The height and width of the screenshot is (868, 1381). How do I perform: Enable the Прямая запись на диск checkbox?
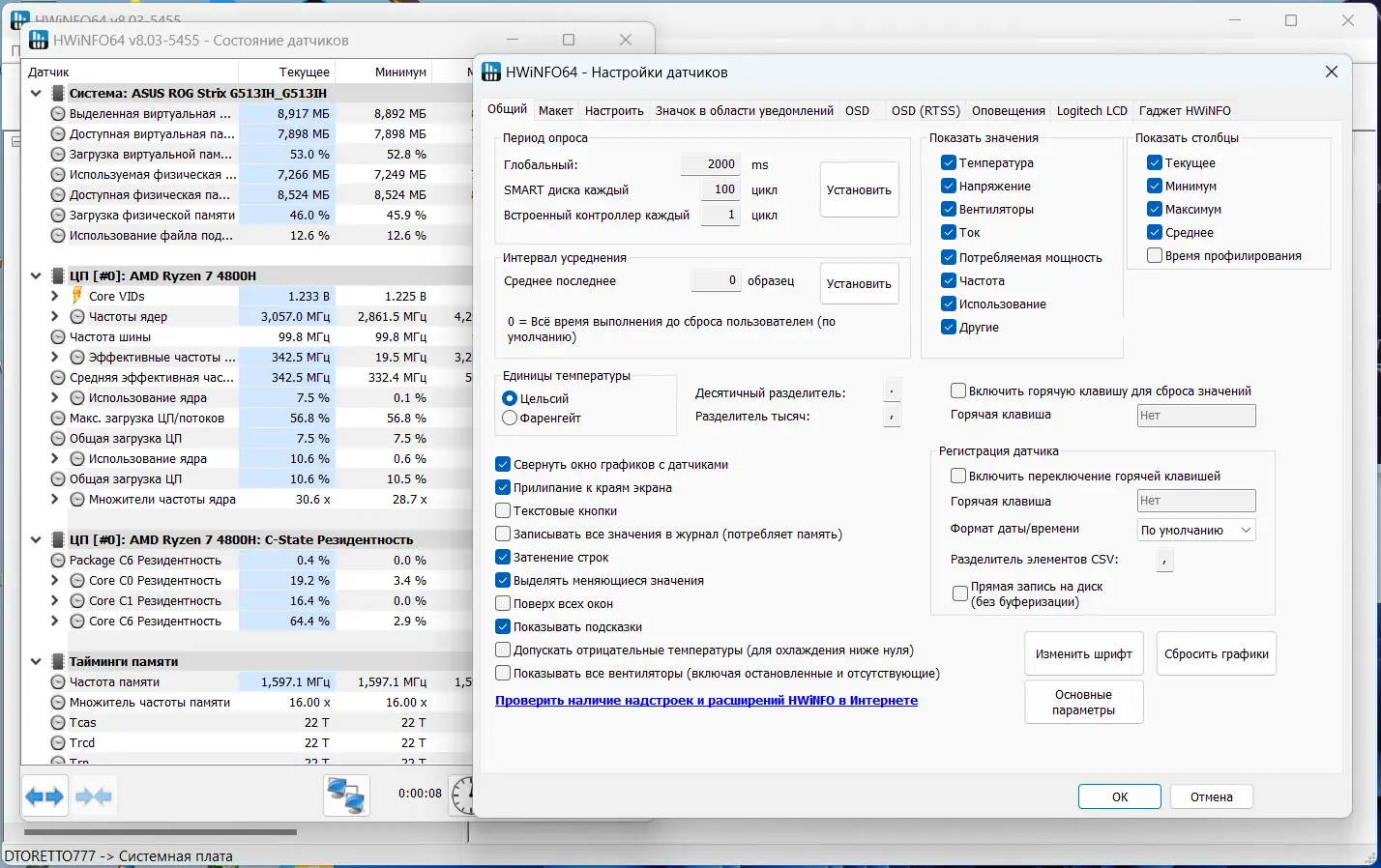coord(960,593)
